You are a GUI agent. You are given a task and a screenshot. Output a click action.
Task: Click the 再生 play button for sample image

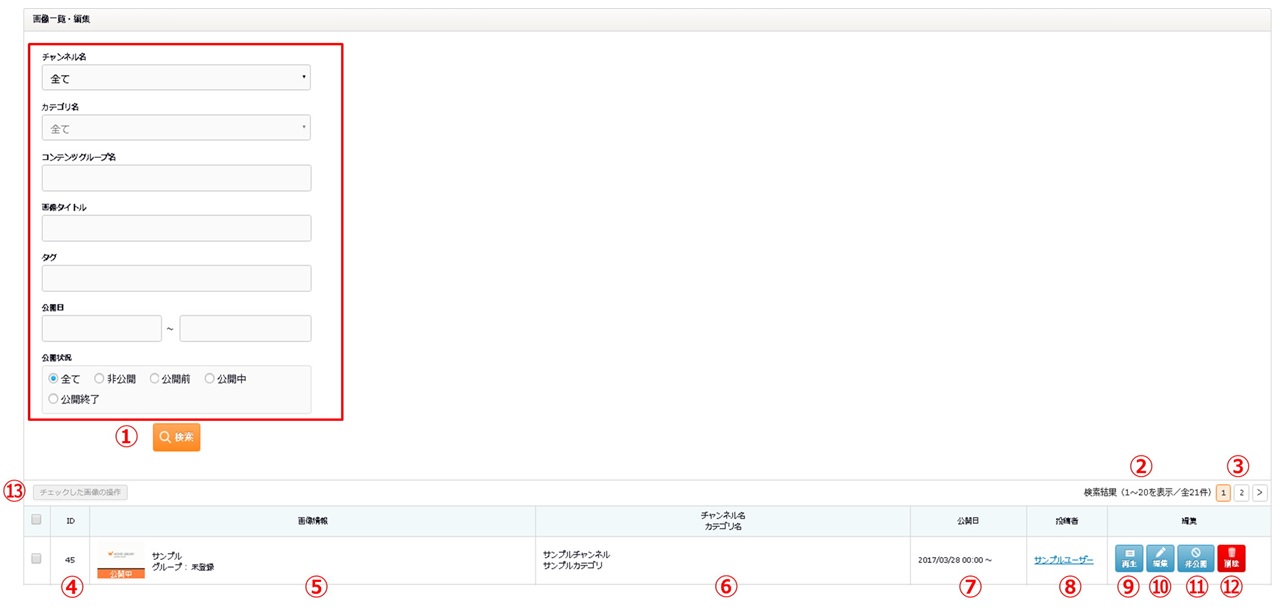[x=1129, y=558]
